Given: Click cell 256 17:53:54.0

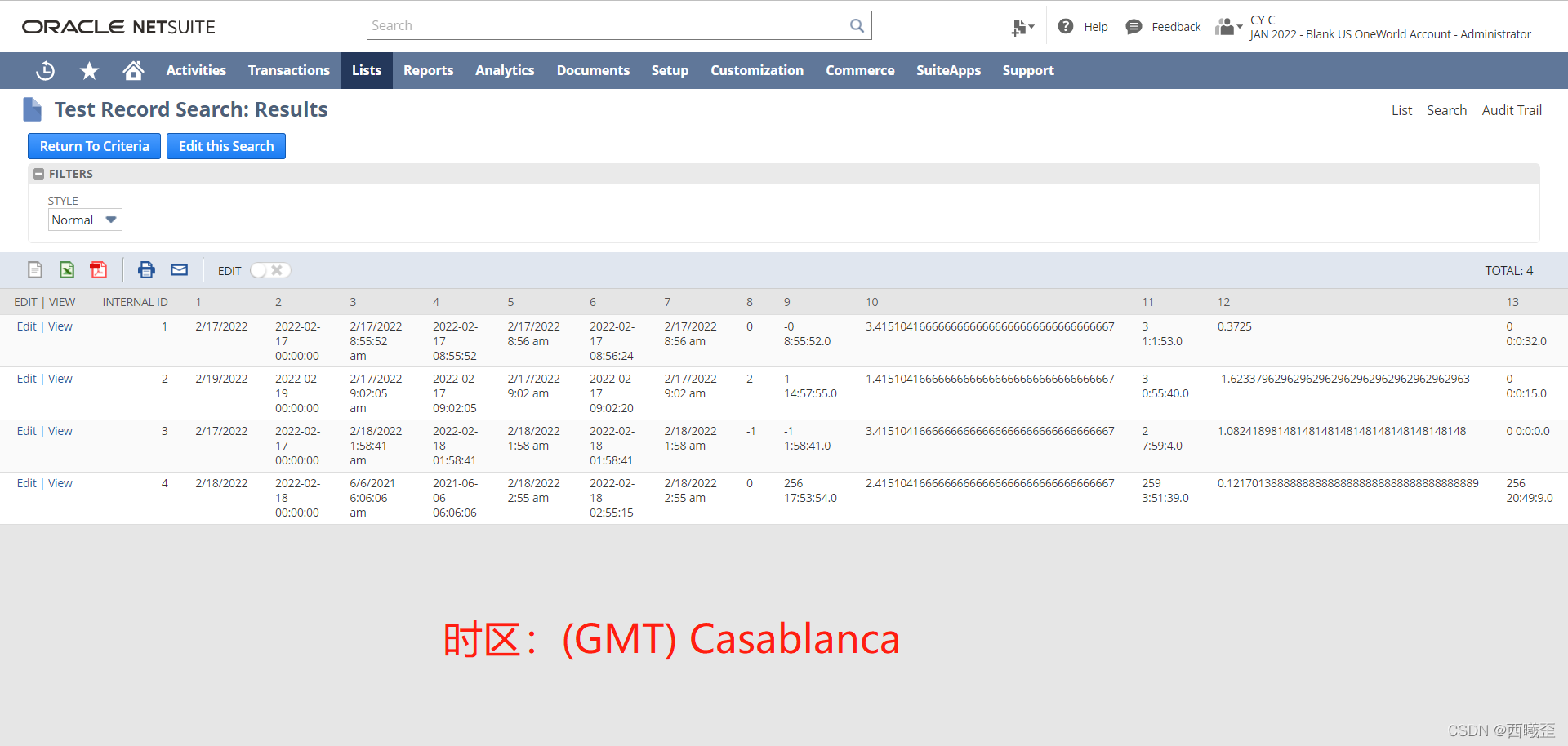Looking at the screenshot, I should [x=810, y=491].
